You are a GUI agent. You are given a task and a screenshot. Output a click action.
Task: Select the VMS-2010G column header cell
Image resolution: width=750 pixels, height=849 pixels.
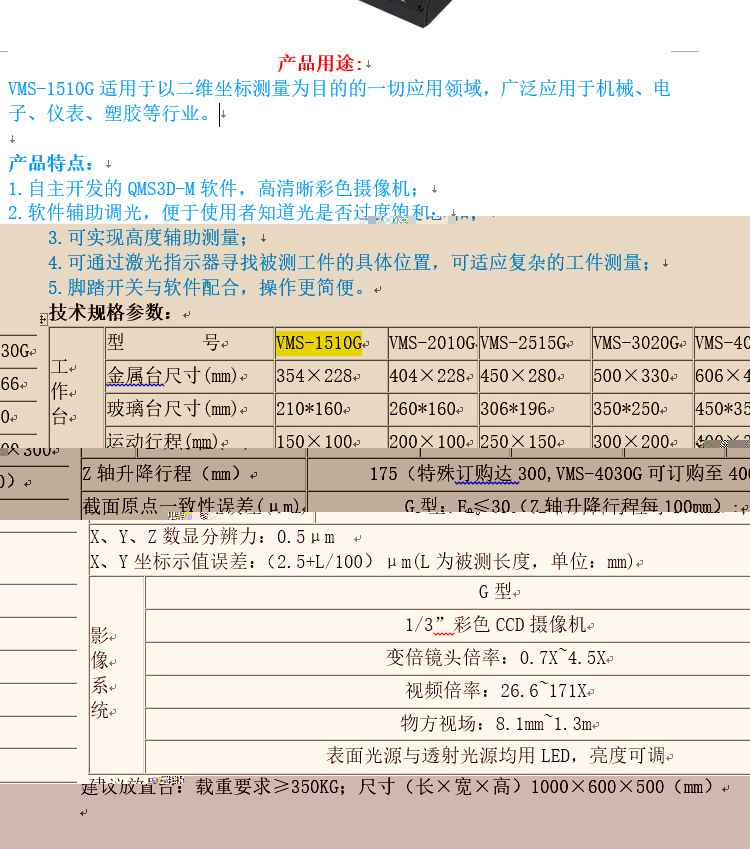(431, 343)
